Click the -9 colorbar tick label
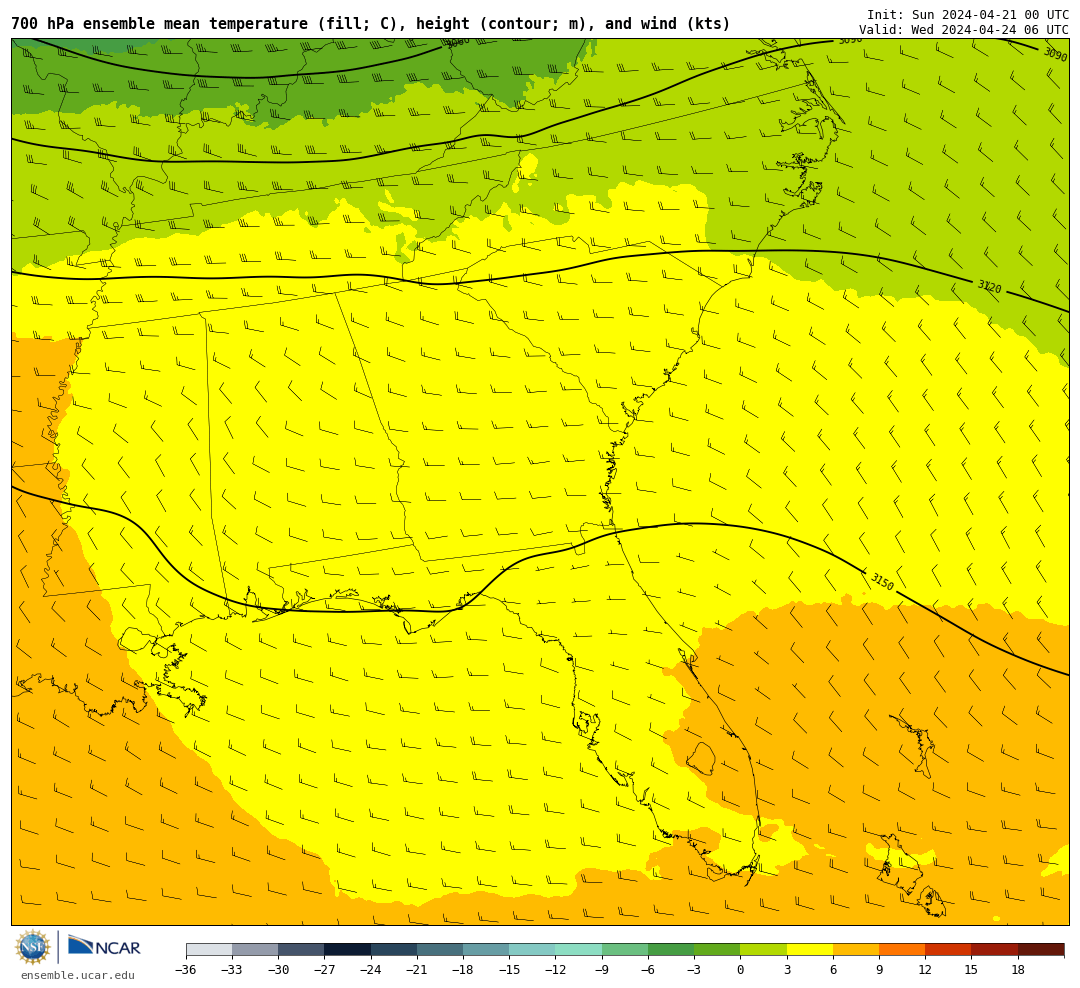This screenshot has height=988, width=1080. pos(601,970)
